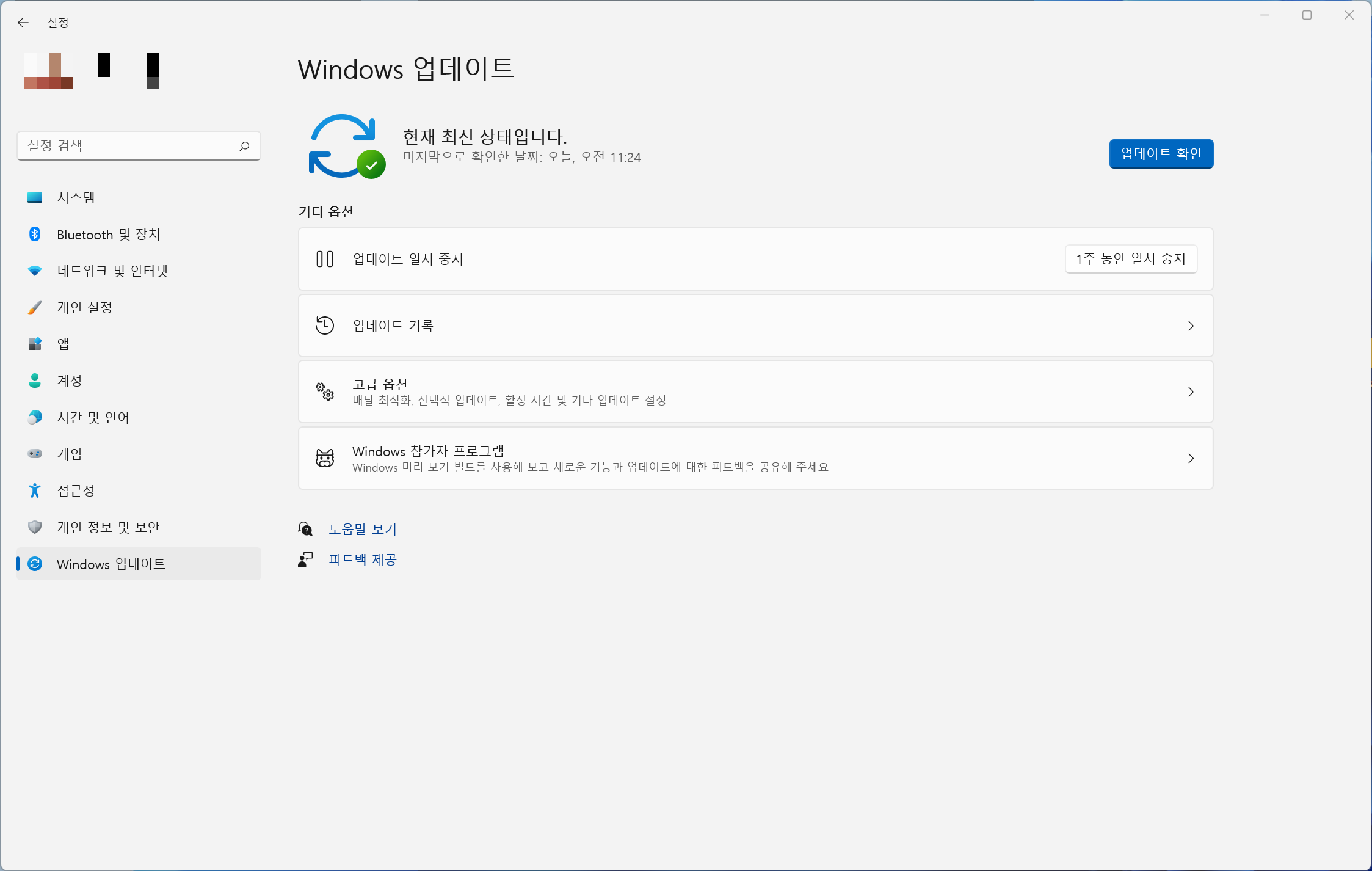Viewport: 1372px width, 871px height.
Task: Select 시간 및 언어 in sidebar
Action: pyautogui.click(x=93, y=417)
